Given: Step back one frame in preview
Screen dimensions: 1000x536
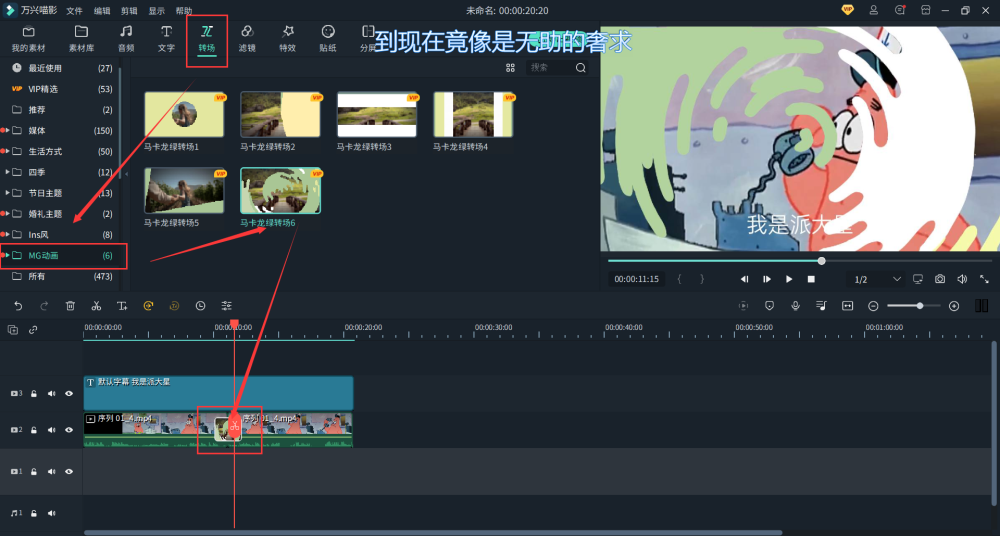Looking at the screenshot, I should 744,279.
